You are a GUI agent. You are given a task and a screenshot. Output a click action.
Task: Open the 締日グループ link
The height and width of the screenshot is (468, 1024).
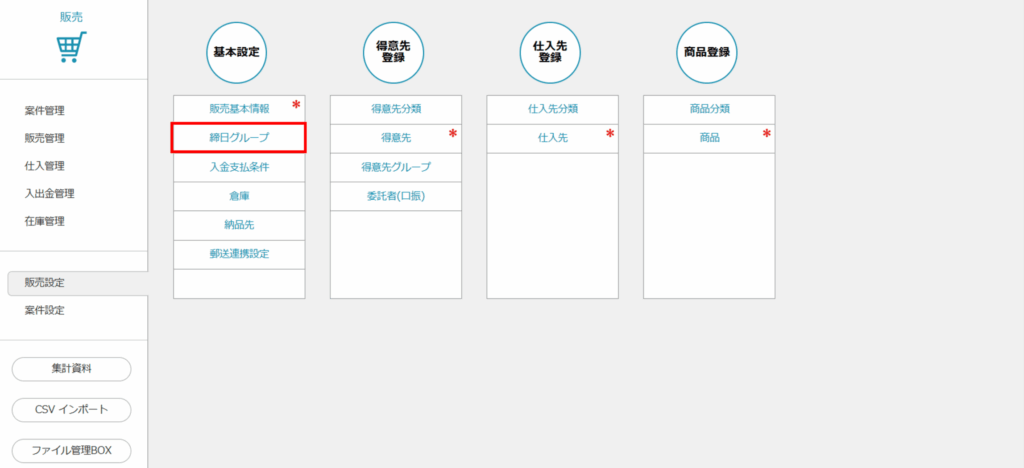click(238, 137)
